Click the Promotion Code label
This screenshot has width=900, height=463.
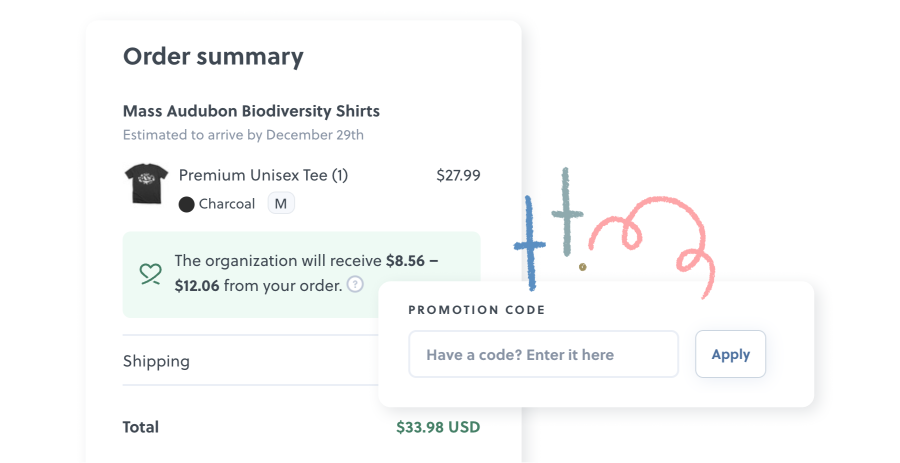477,310
